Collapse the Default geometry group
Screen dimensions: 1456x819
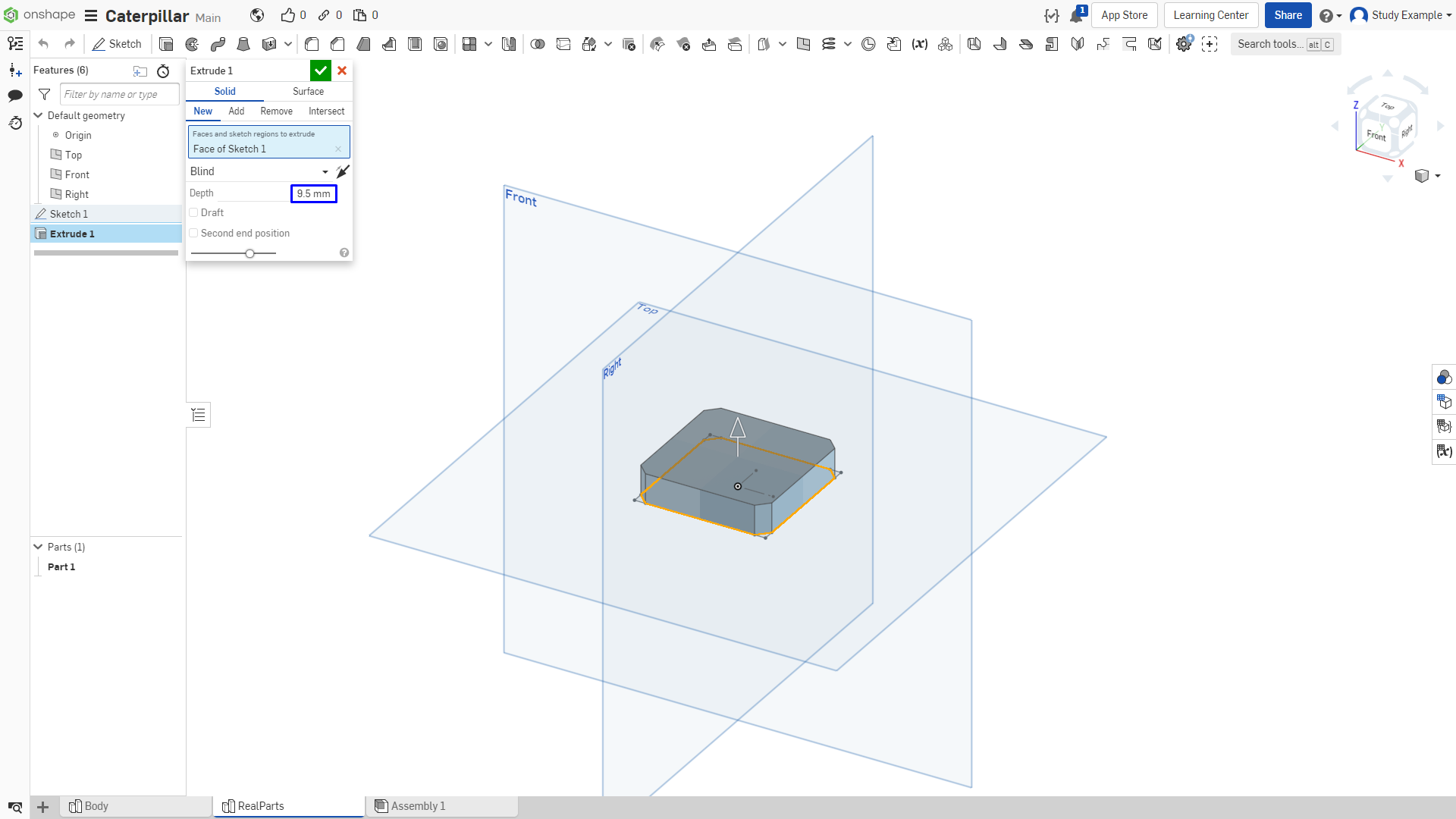[38, 115]
